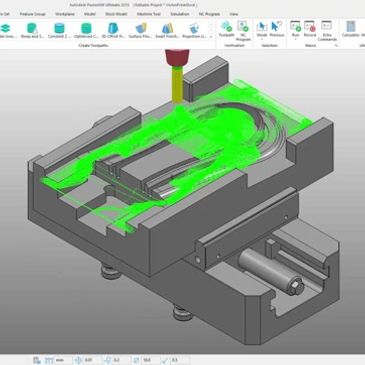The width and height of the screenshot is (365, 365).
Task: Open the Workplane ribbon tab
Action: coord(65,14)
